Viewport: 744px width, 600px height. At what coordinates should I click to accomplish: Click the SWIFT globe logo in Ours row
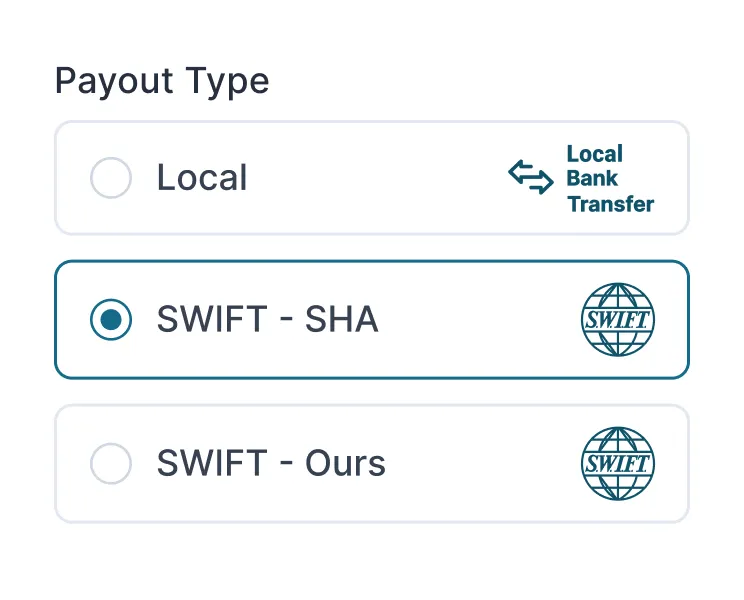(618, 463)
